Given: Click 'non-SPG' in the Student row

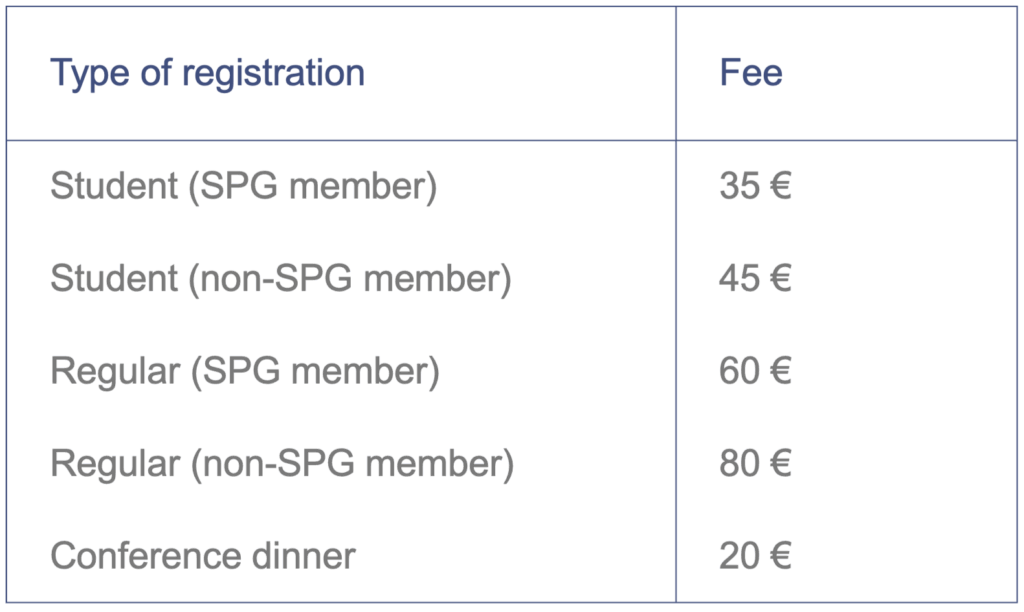Looking at the screenshot, I should click(276, 278).
